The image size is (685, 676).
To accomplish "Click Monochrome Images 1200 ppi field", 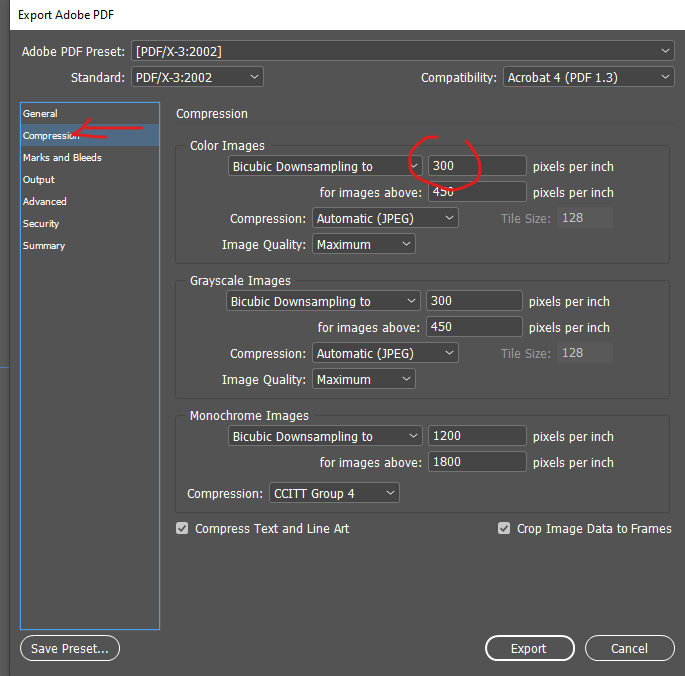I will click(477, 436).
